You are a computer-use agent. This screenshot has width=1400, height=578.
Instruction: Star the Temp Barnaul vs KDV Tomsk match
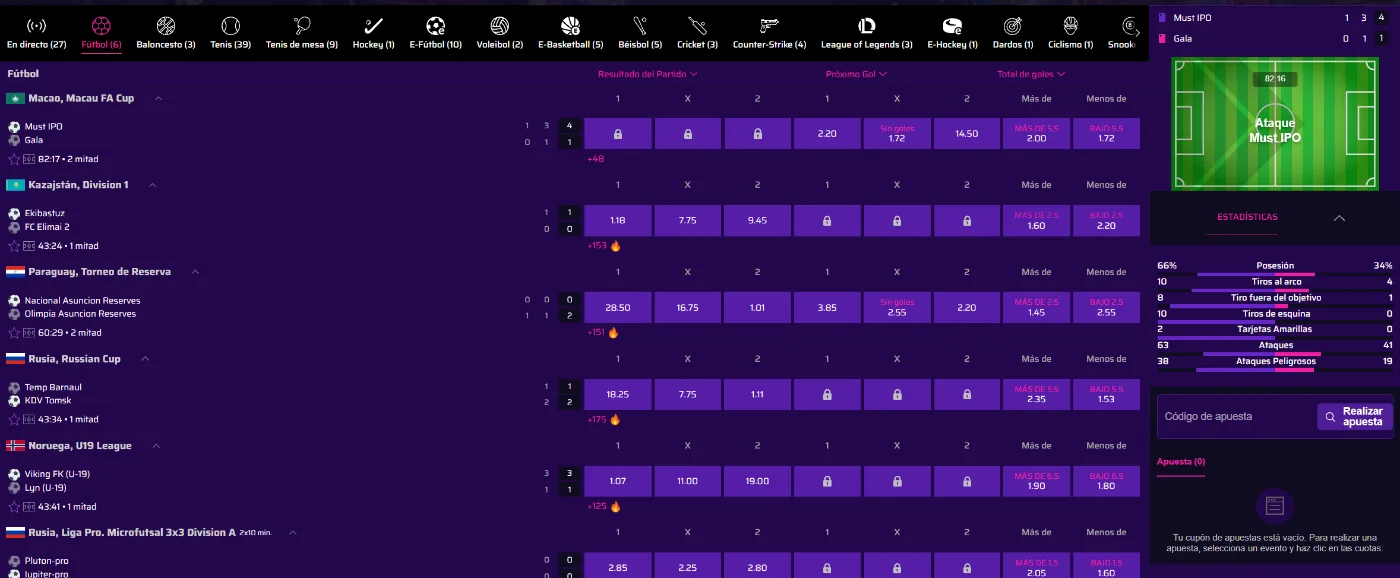pos(14,420)
